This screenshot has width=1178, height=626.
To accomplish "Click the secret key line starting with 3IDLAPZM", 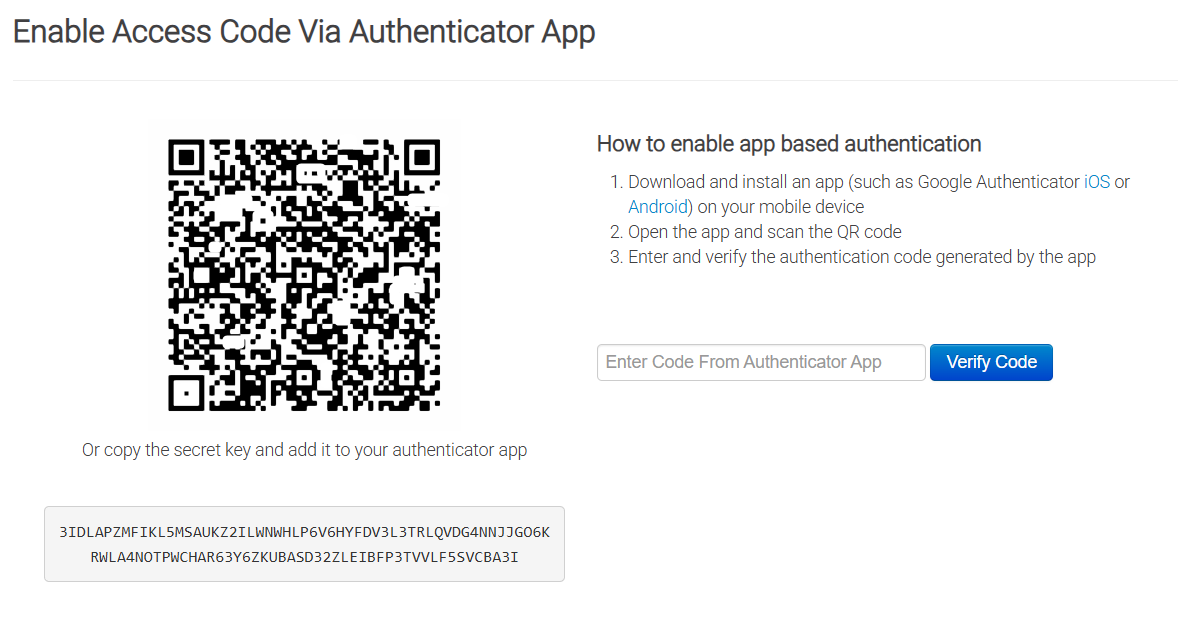I will point(304,532).
